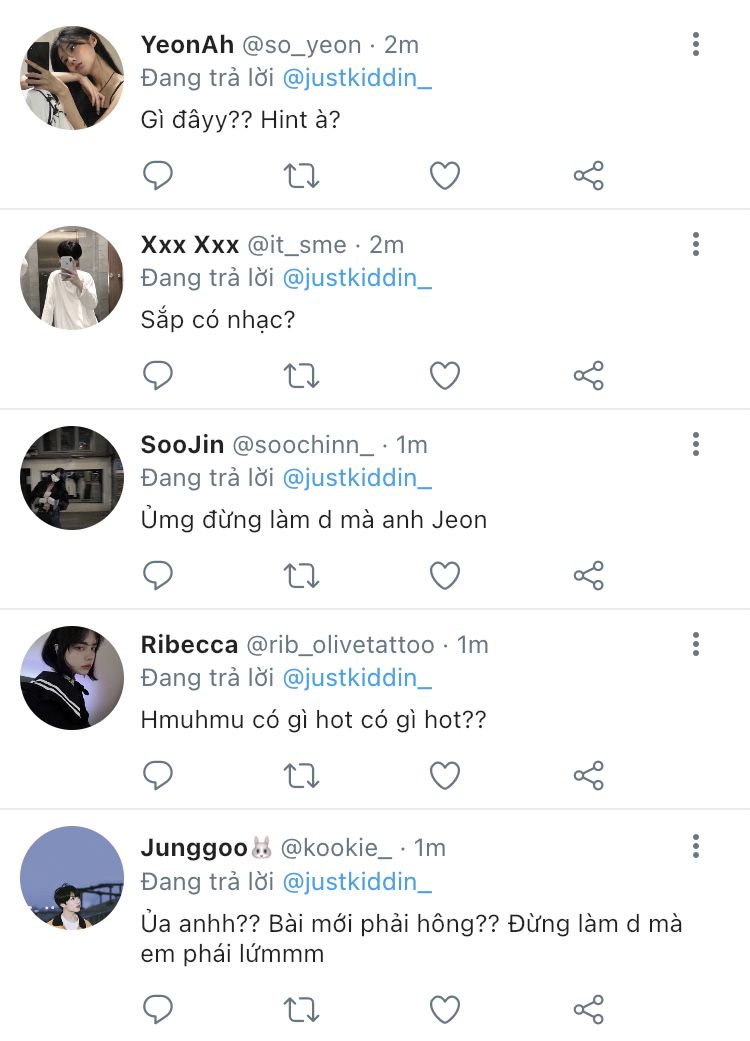This screenshot has height=1041, width=750.
Task: Open SooJin's @soochinn_ username
Action: (303, 445)
